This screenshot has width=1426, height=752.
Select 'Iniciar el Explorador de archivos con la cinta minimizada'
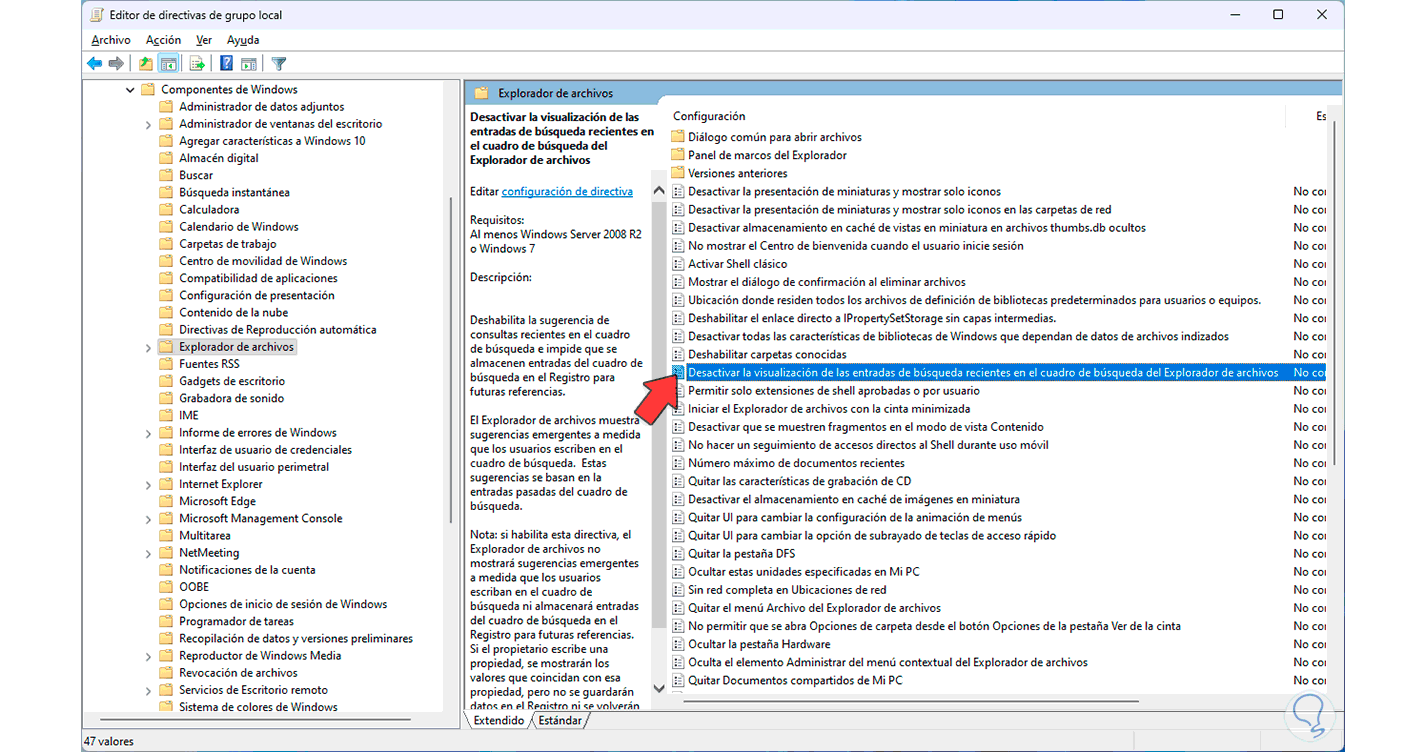(x=829, y=409)
